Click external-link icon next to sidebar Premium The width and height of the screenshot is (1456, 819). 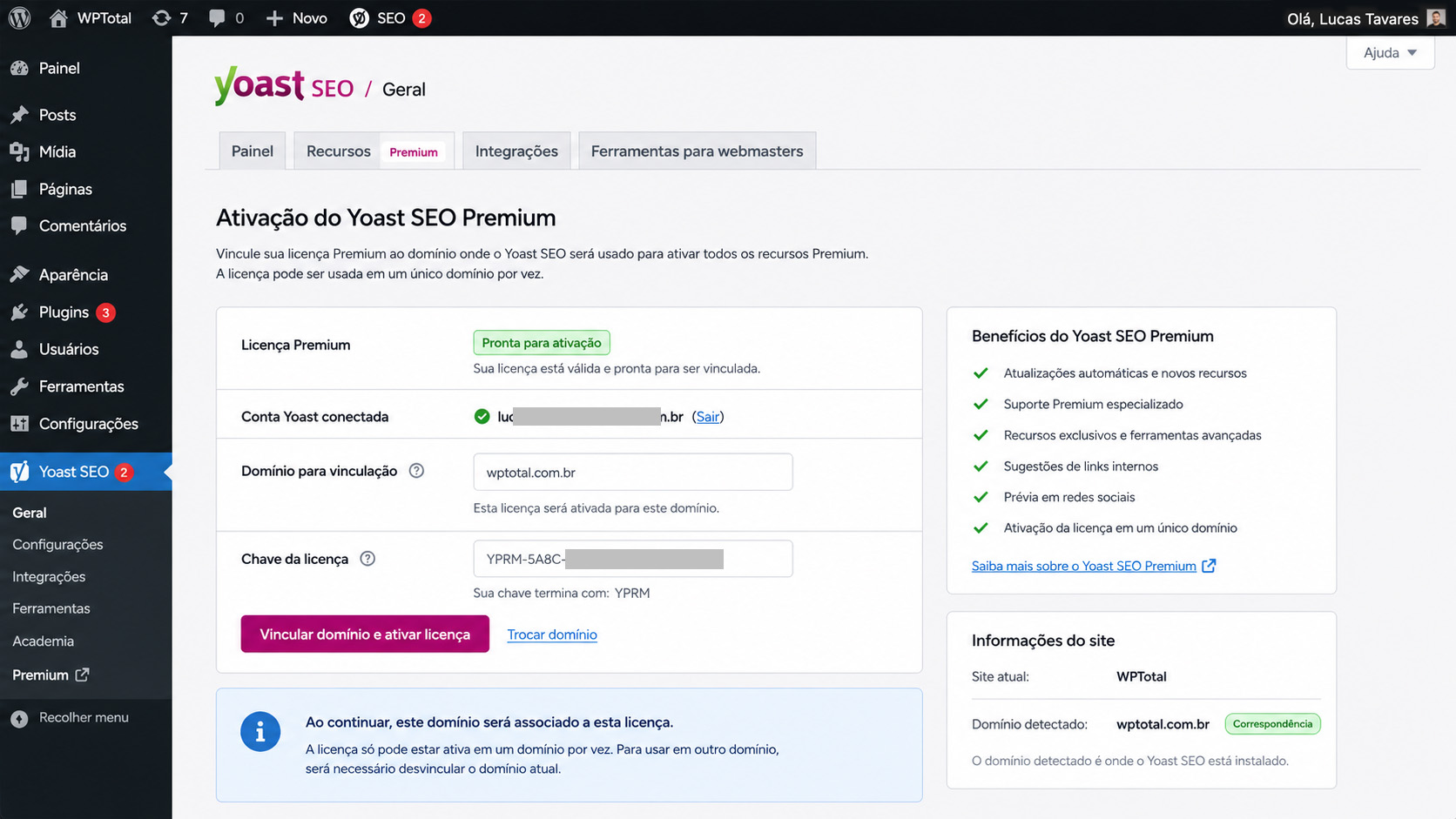click(x=82, y=675)
